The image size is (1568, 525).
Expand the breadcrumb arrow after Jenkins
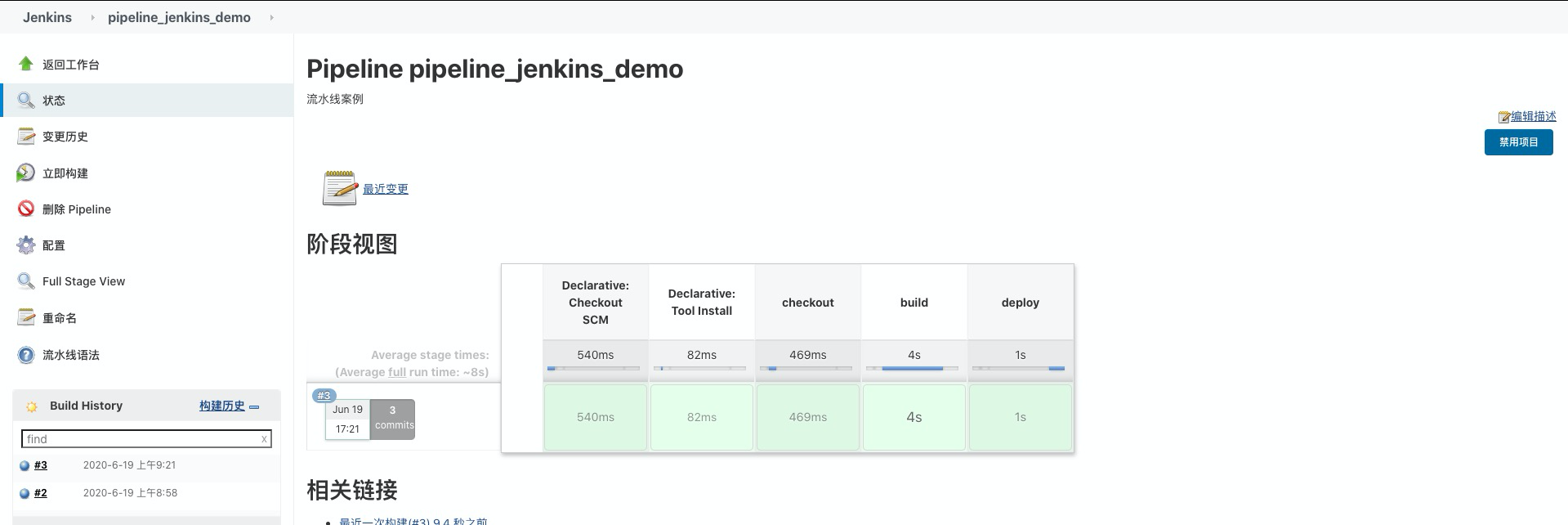(92, 17)
